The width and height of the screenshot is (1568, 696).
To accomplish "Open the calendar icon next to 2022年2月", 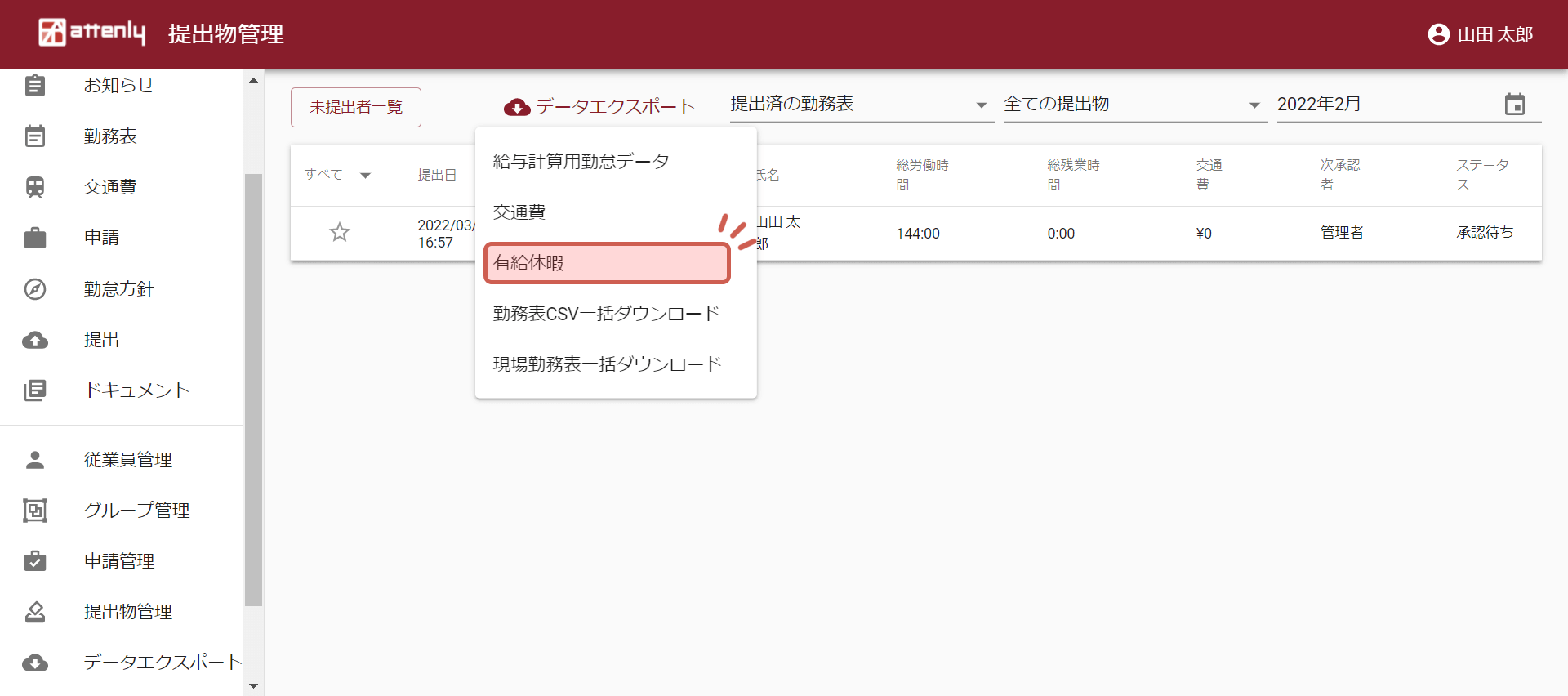I will [1514, 105].
